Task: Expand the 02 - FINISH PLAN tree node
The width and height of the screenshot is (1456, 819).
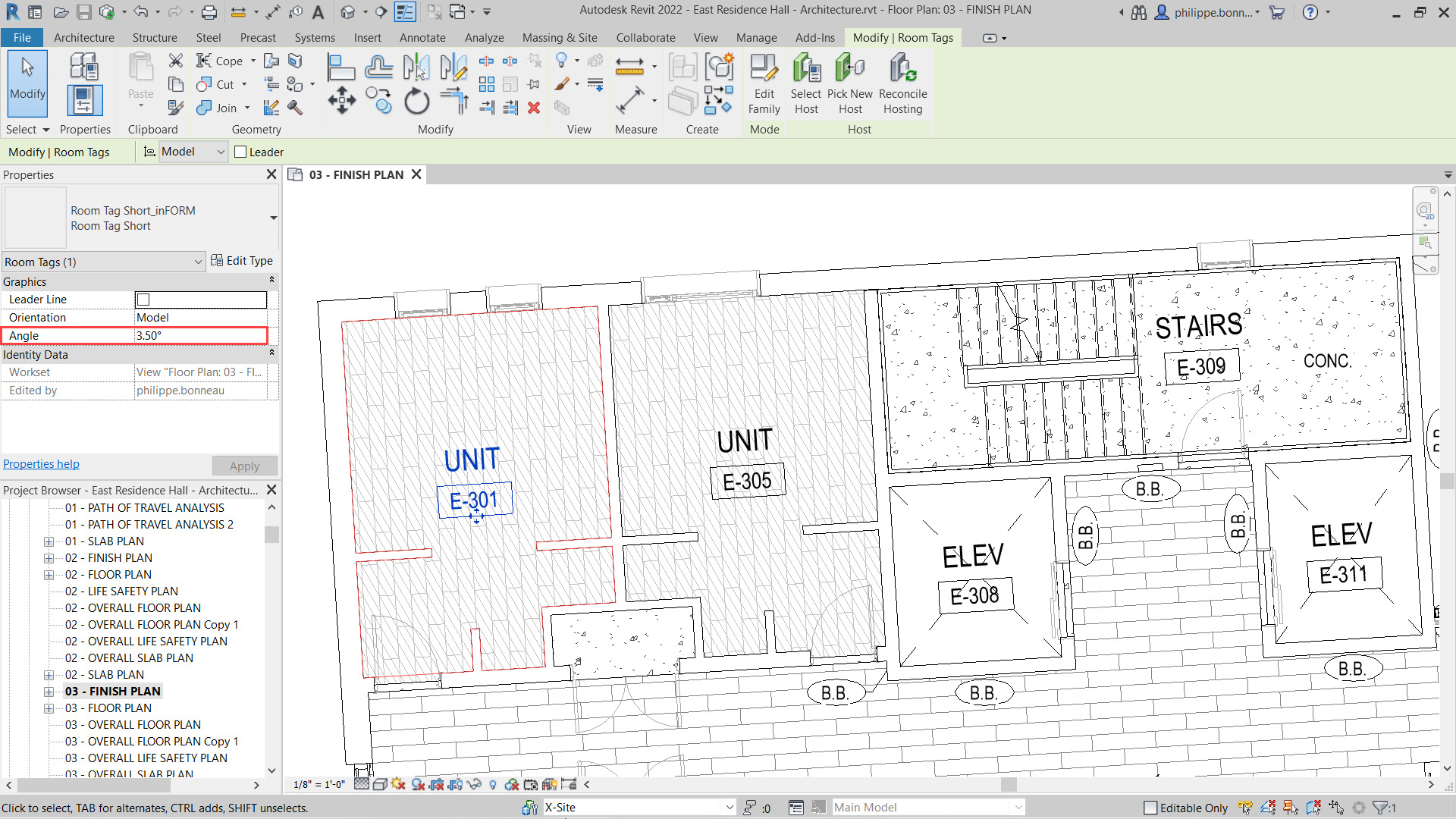Action: [49, 558]
